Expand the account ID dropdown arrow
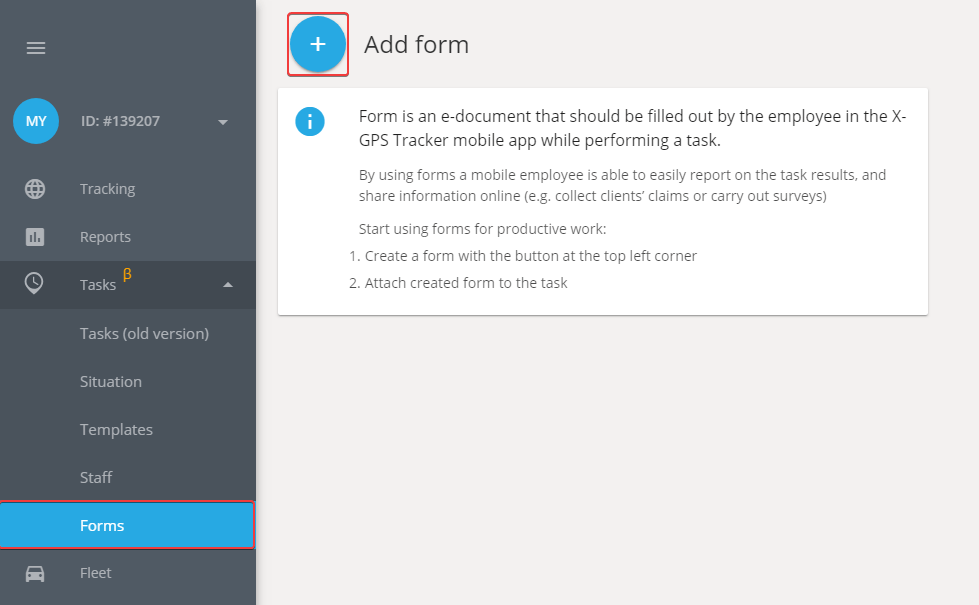 (223, 122)
